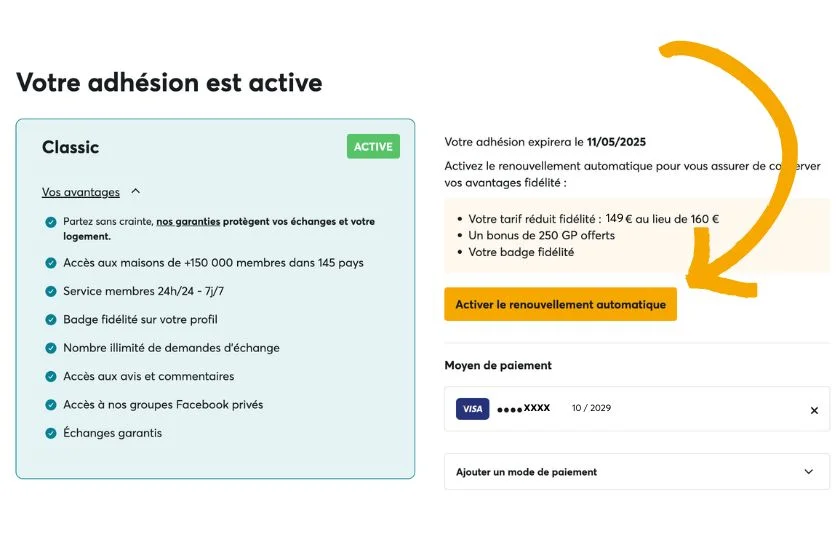This screenshot has width=840, height=560.
Task: Select the masked Visa card number
Action: click(524, 408)
